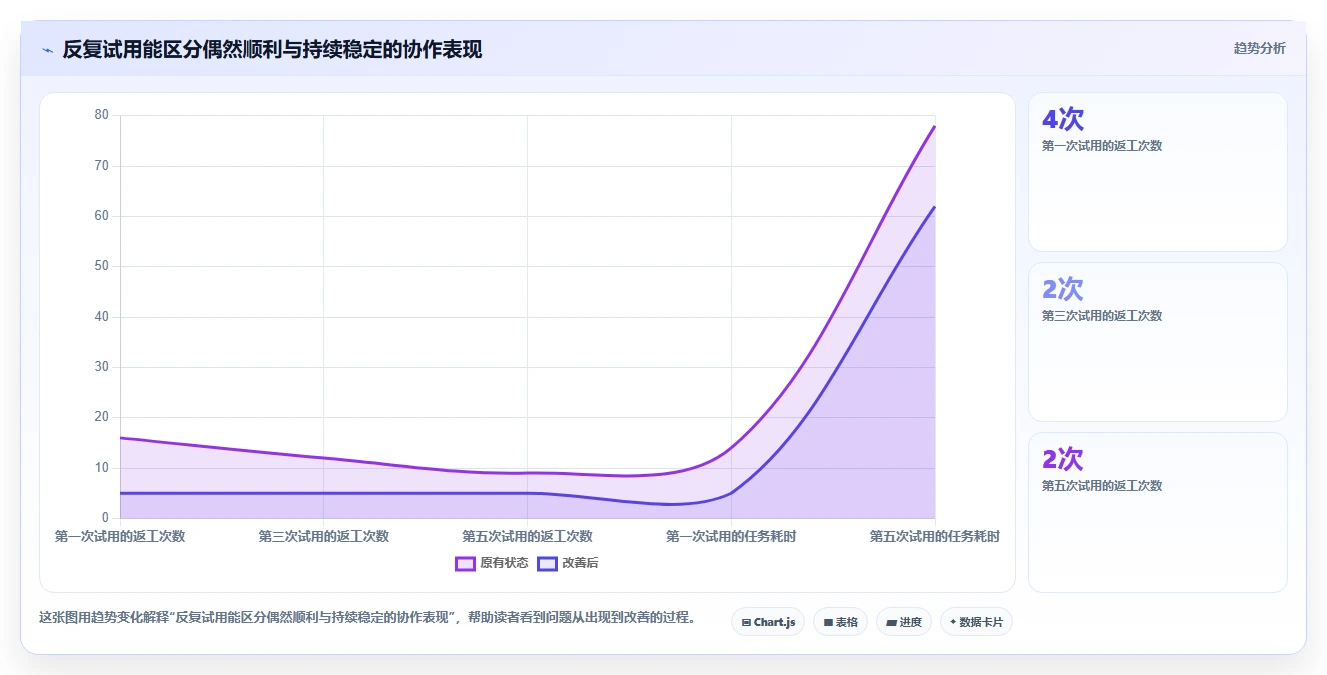Click the trend icon beside the title
The height and width of the screenshot is (675, 1327).
[x=47, y=50]
